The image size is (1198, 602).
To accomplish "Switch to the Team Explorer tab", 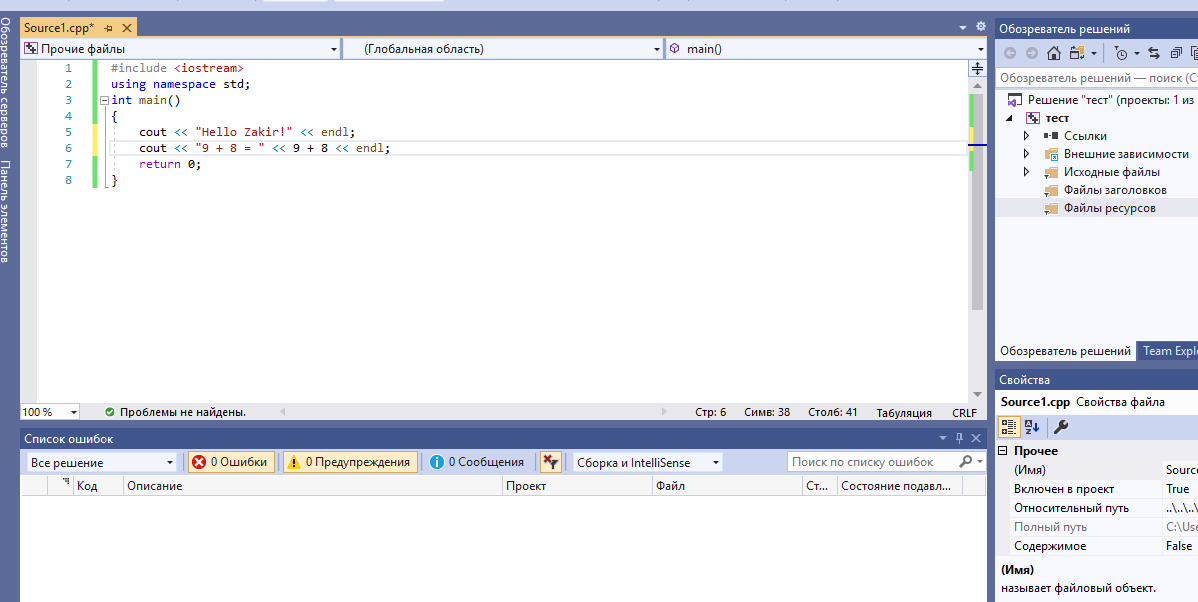I will point(1168,351).
